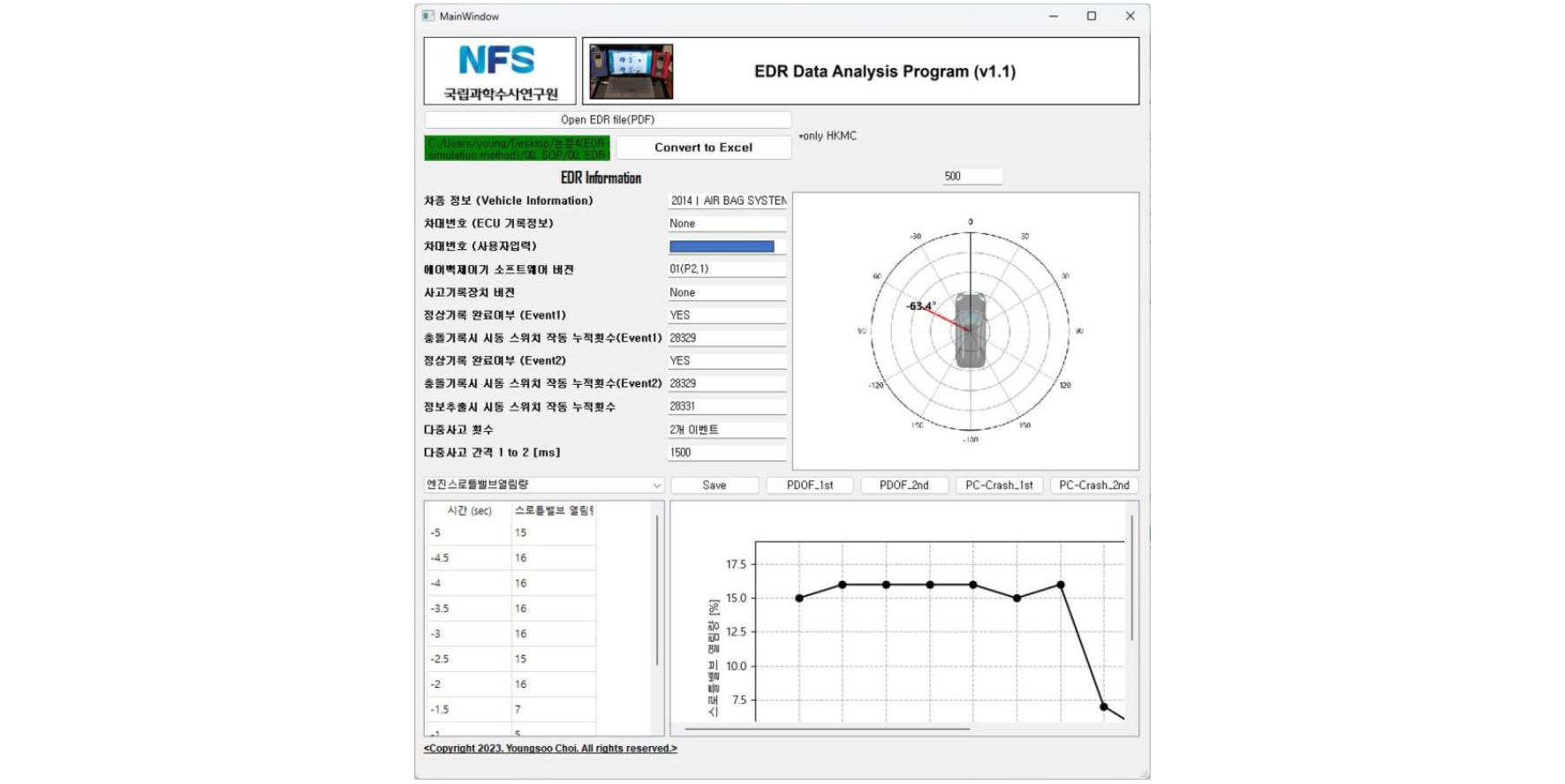Click the blue user-input VIN field
The image size is (1565, 784).
(x=722, y=246)
